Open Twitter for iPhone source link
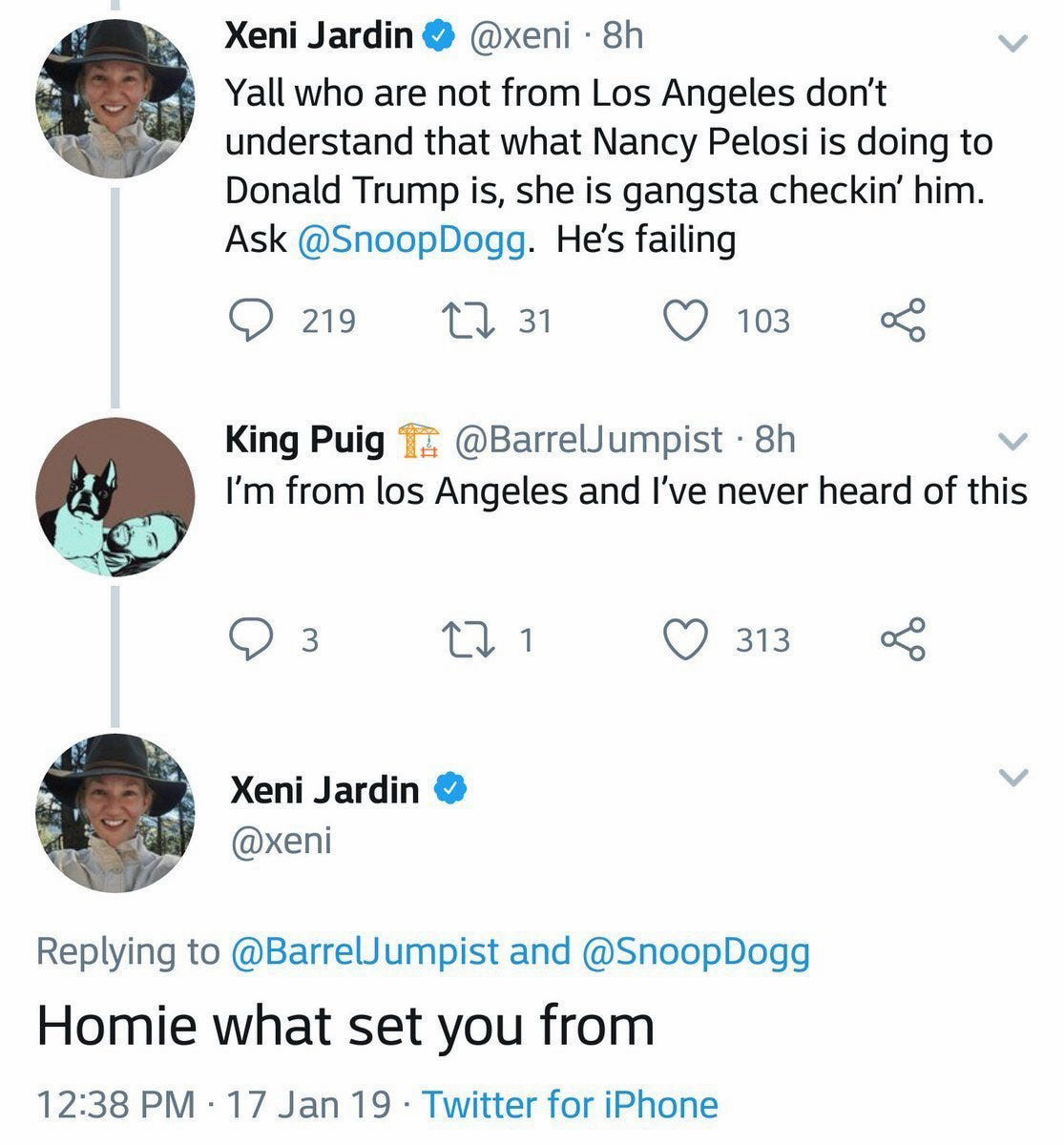 (x=570, y=1104)
